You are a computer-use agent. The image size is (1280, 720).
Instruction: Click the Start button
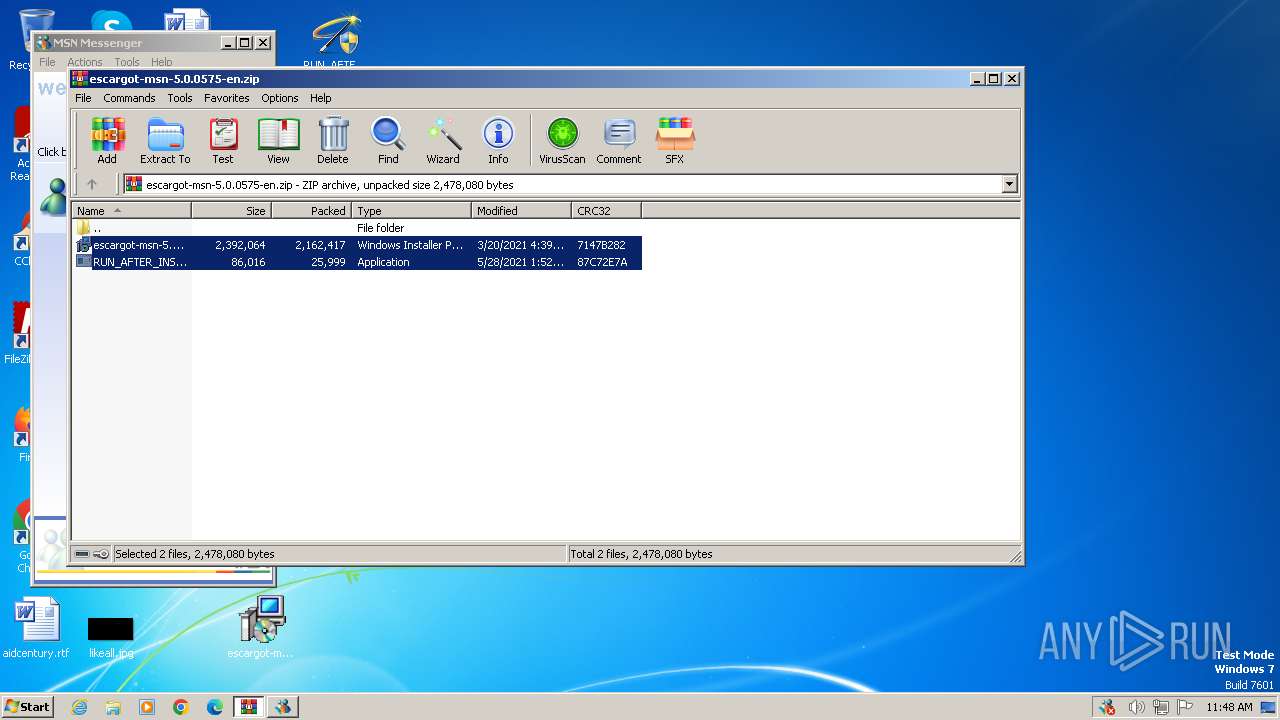[x=28, y=706]
